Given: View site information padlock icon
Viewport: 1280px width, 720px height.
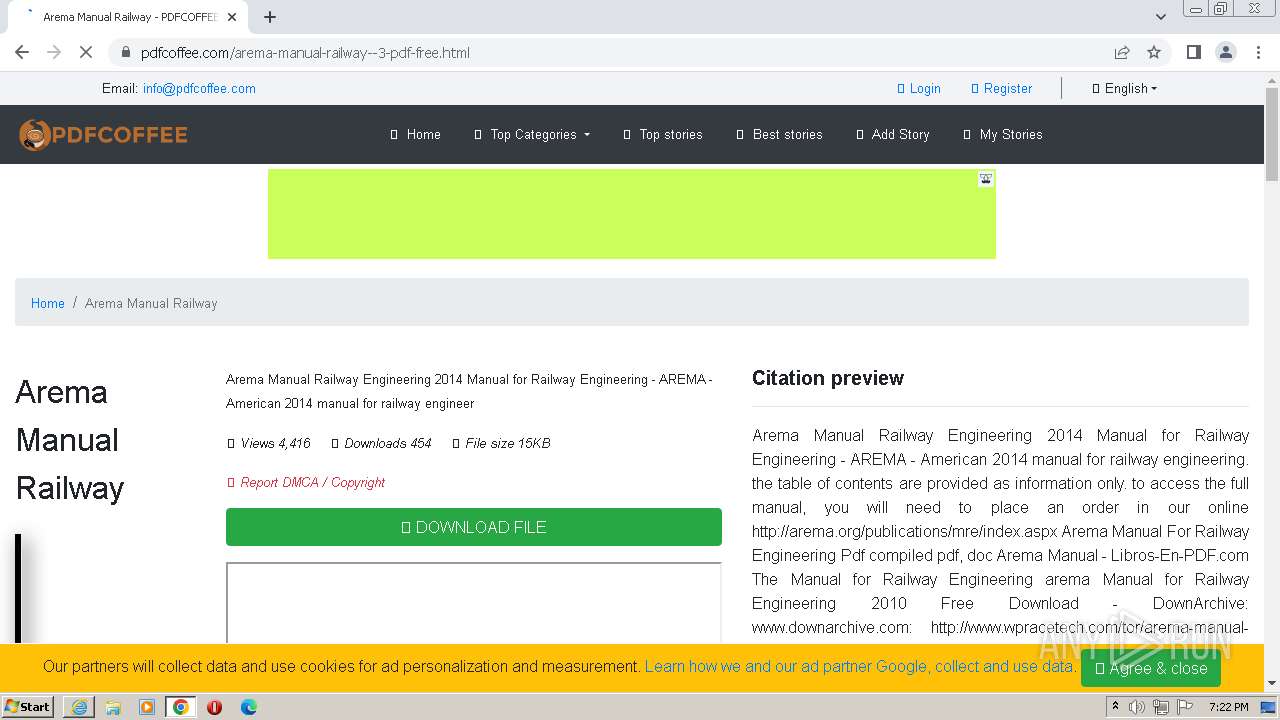Looking at the screenshot, I should pyautogui.click(x=125, y=52).
